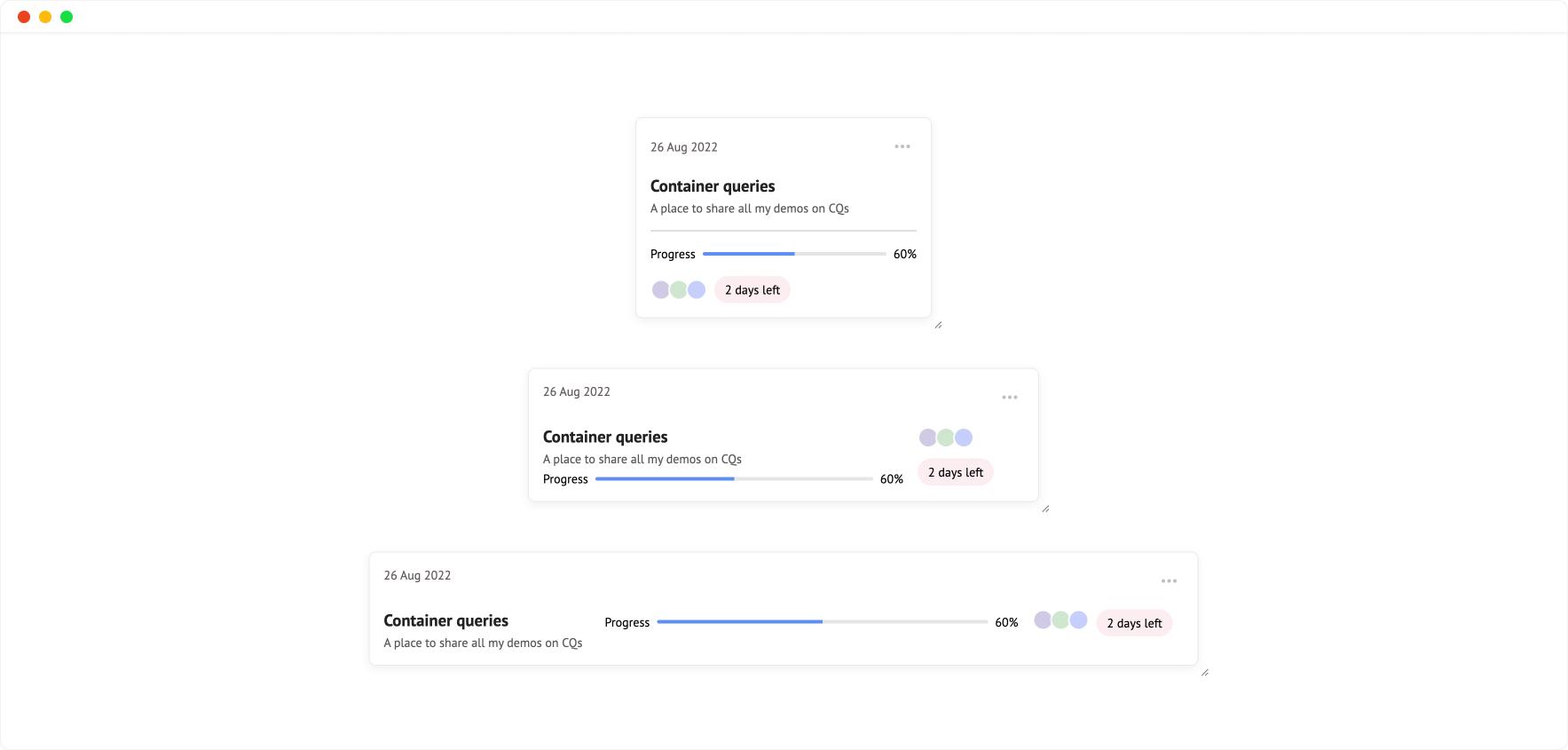Click the progress bar on the bottom card
The height and width of the screenshot is (750, 1568).
[823, 622]
